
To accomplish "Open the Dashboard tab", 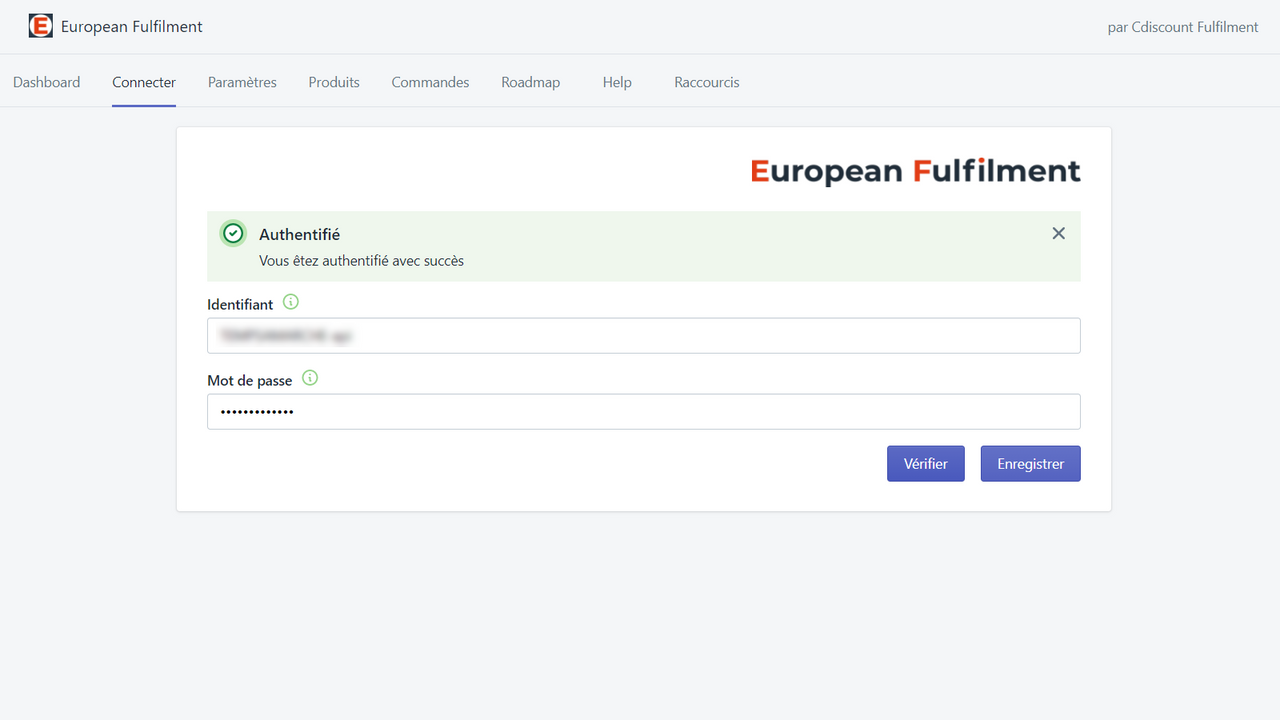I will pos(47,82).
